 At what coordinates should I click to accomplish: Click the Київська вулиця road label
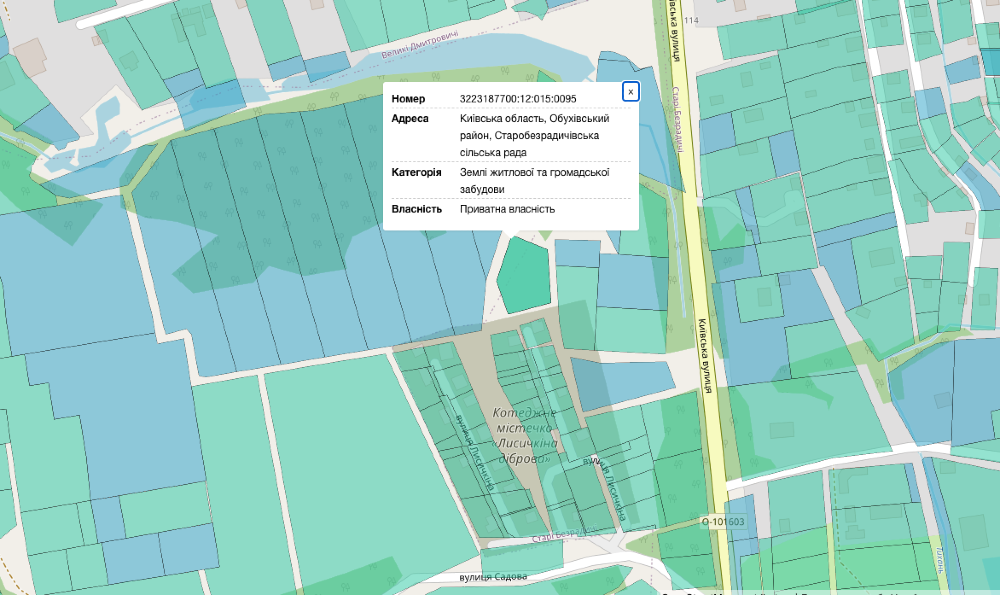[704, 357]
